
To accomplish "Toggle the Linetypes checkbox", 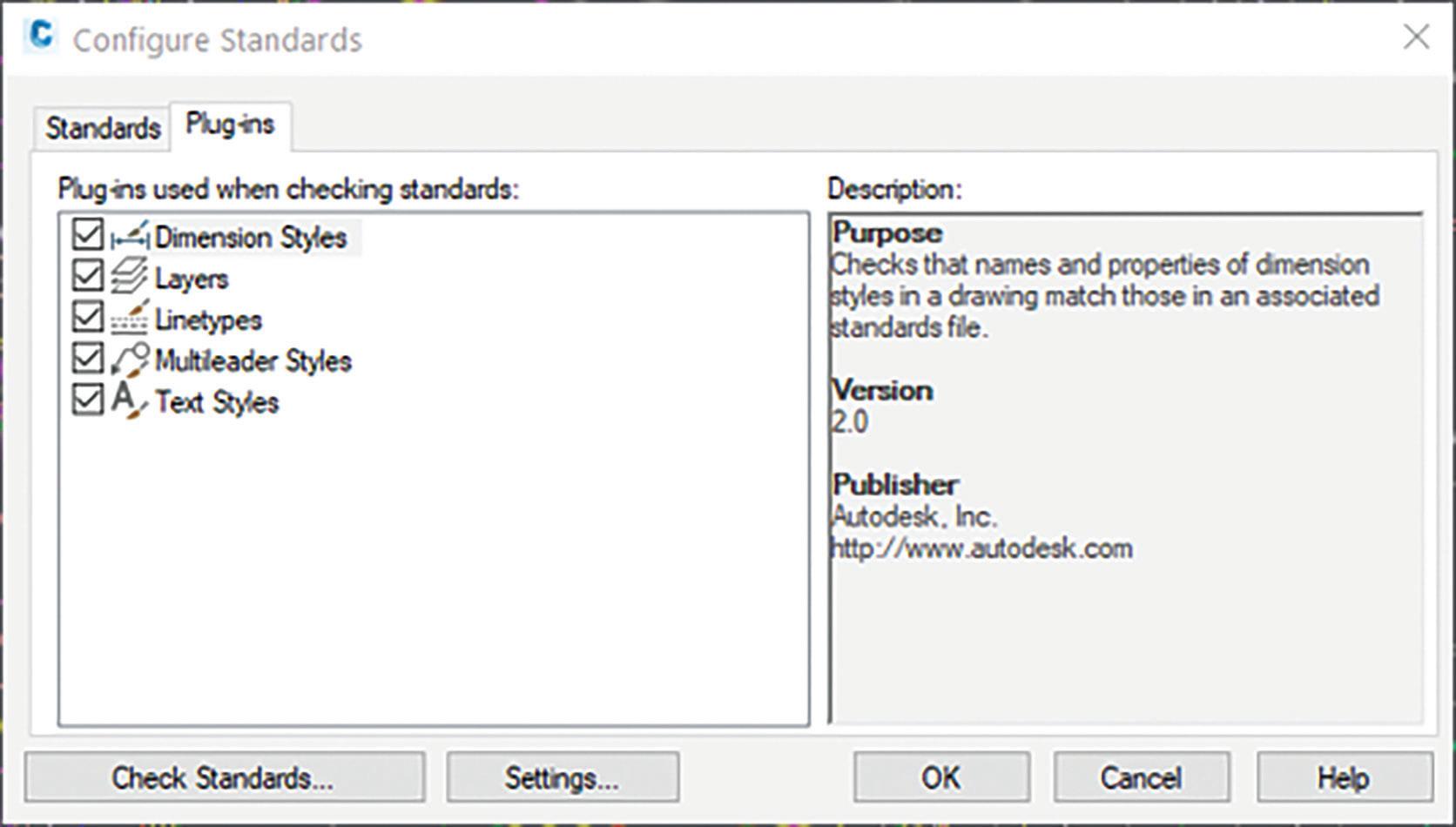I will 87,317.
